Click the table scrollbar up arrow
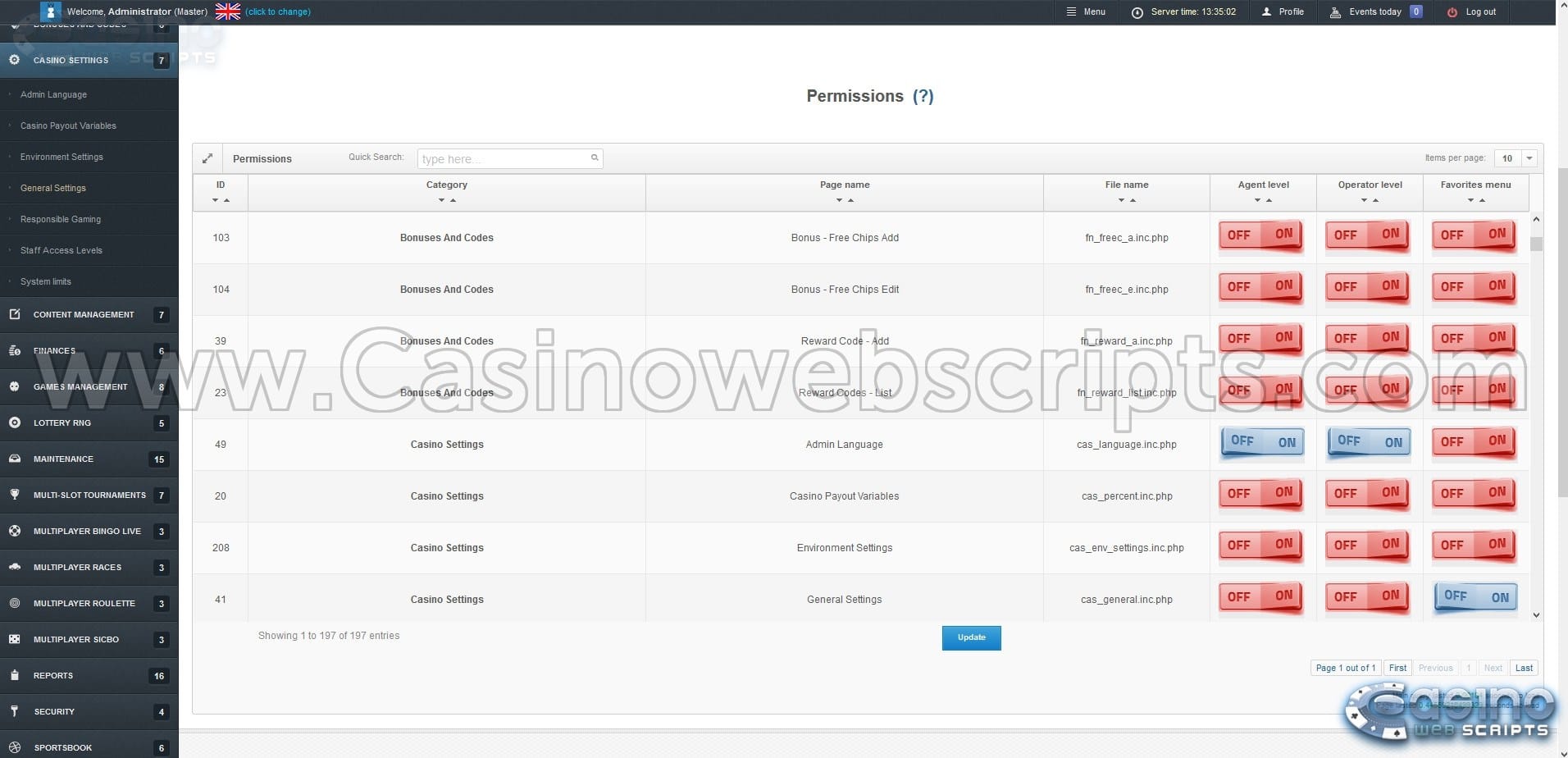This screenshot has height=758, width=1568. coord(1536,219)
